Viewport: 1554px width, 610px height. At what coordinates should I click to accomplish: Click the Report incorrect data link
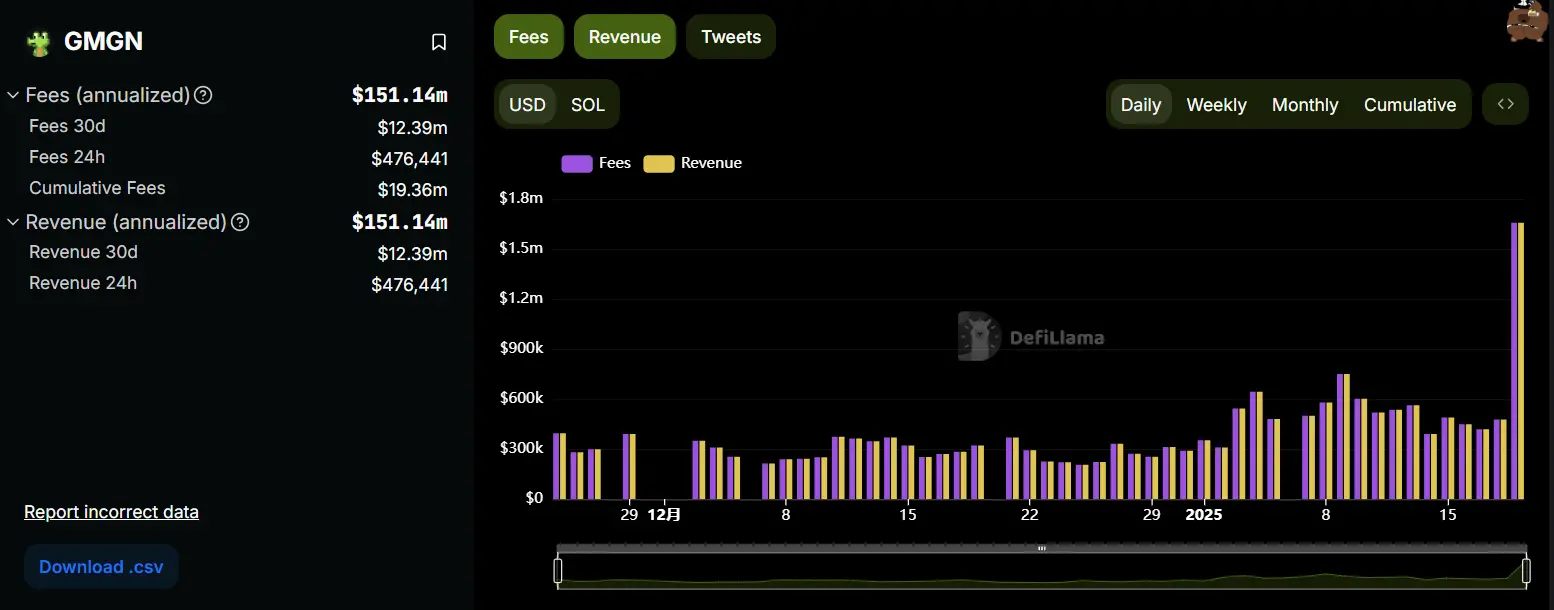[x=111, y=512]
